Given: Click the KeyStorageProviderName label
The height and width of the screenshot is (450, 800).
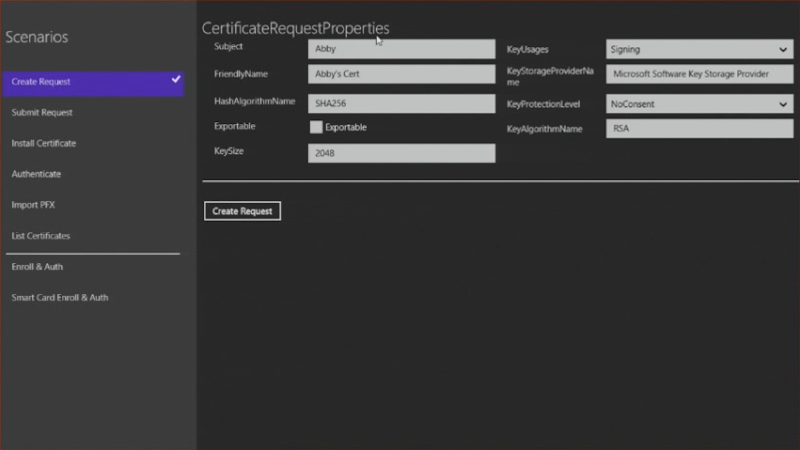Looking at the screenshot, I should click(x=550, y=77).
